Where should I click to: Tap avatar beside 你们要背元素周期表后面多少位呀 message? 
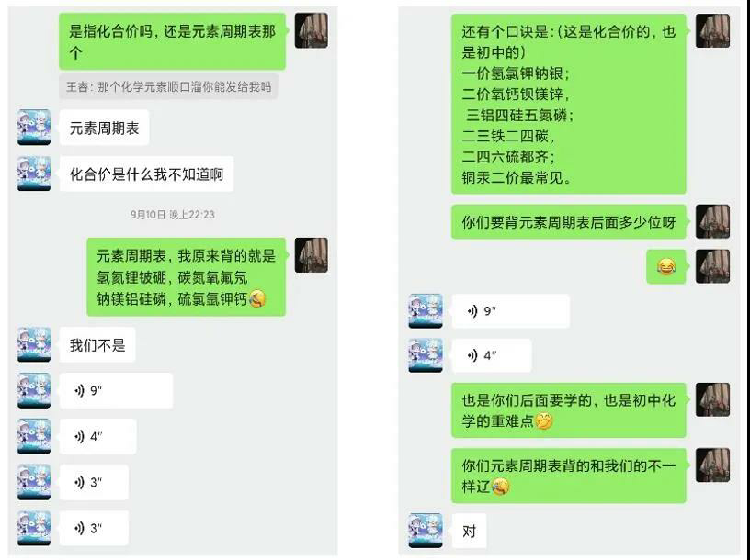tap(713, 222)
